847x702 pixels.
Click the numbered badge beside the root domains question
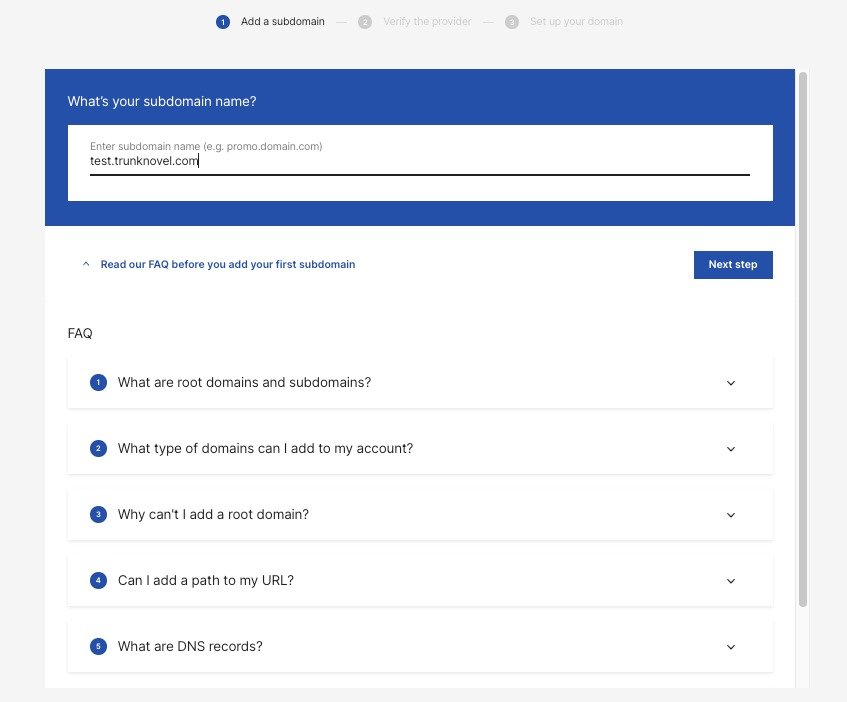click(x=98, y=382)
